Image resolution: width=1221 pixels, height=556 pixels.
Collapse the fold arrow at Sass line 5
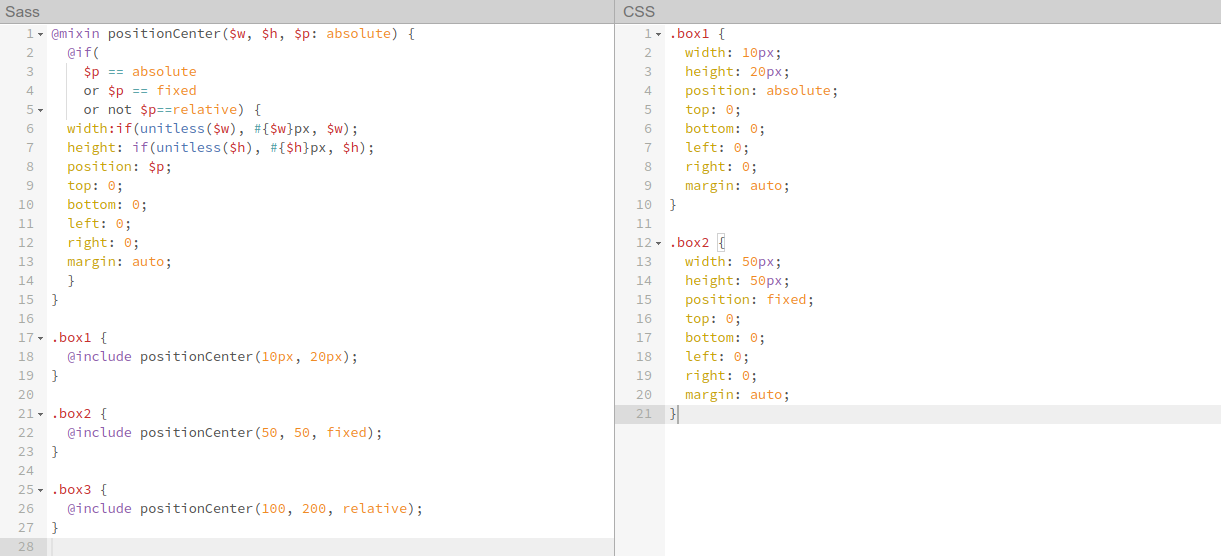pyautogui.click(x=40, y=110)
